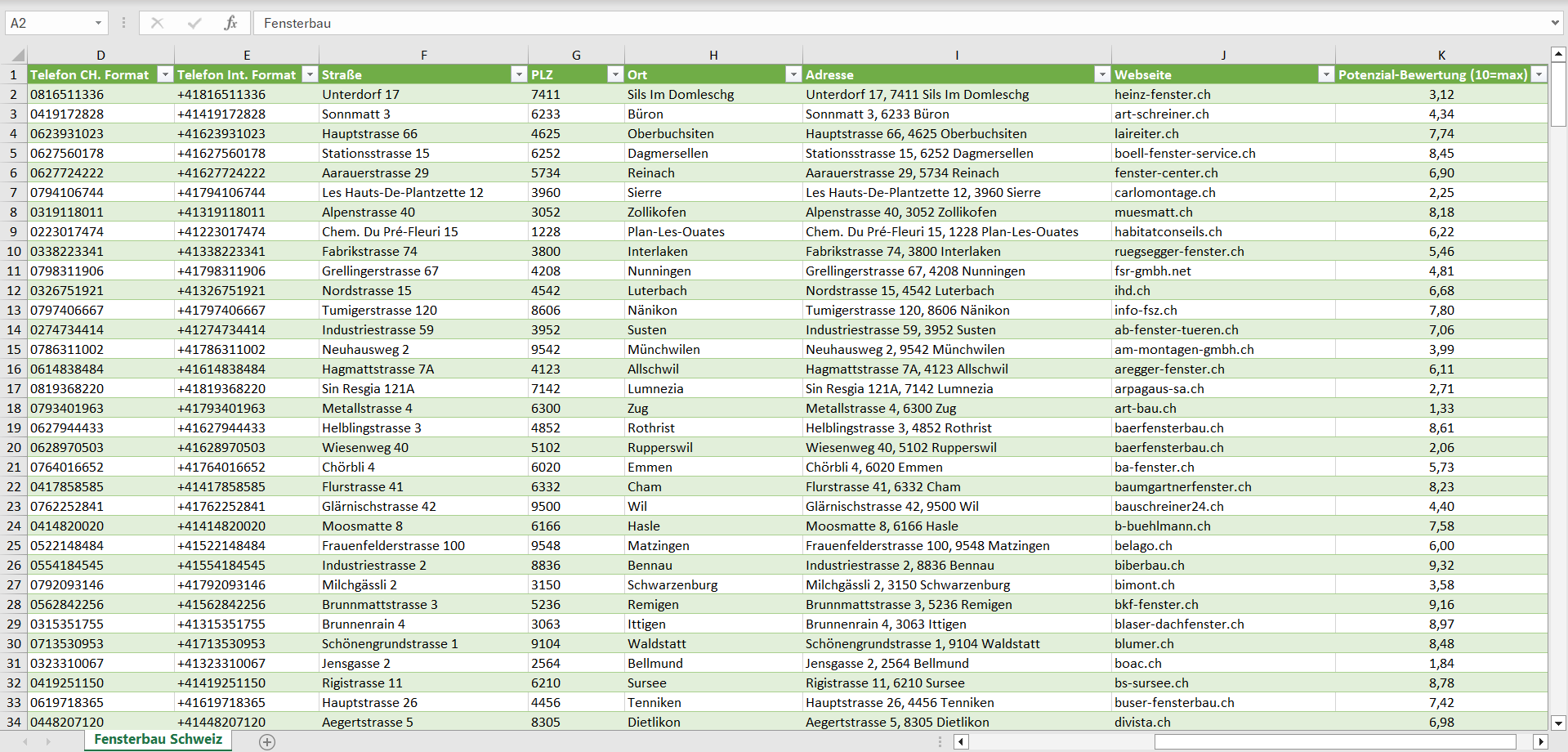Open the Insert Function fx dialog
The width and height of the screenshot is (1568, 752).
point(230,23)
